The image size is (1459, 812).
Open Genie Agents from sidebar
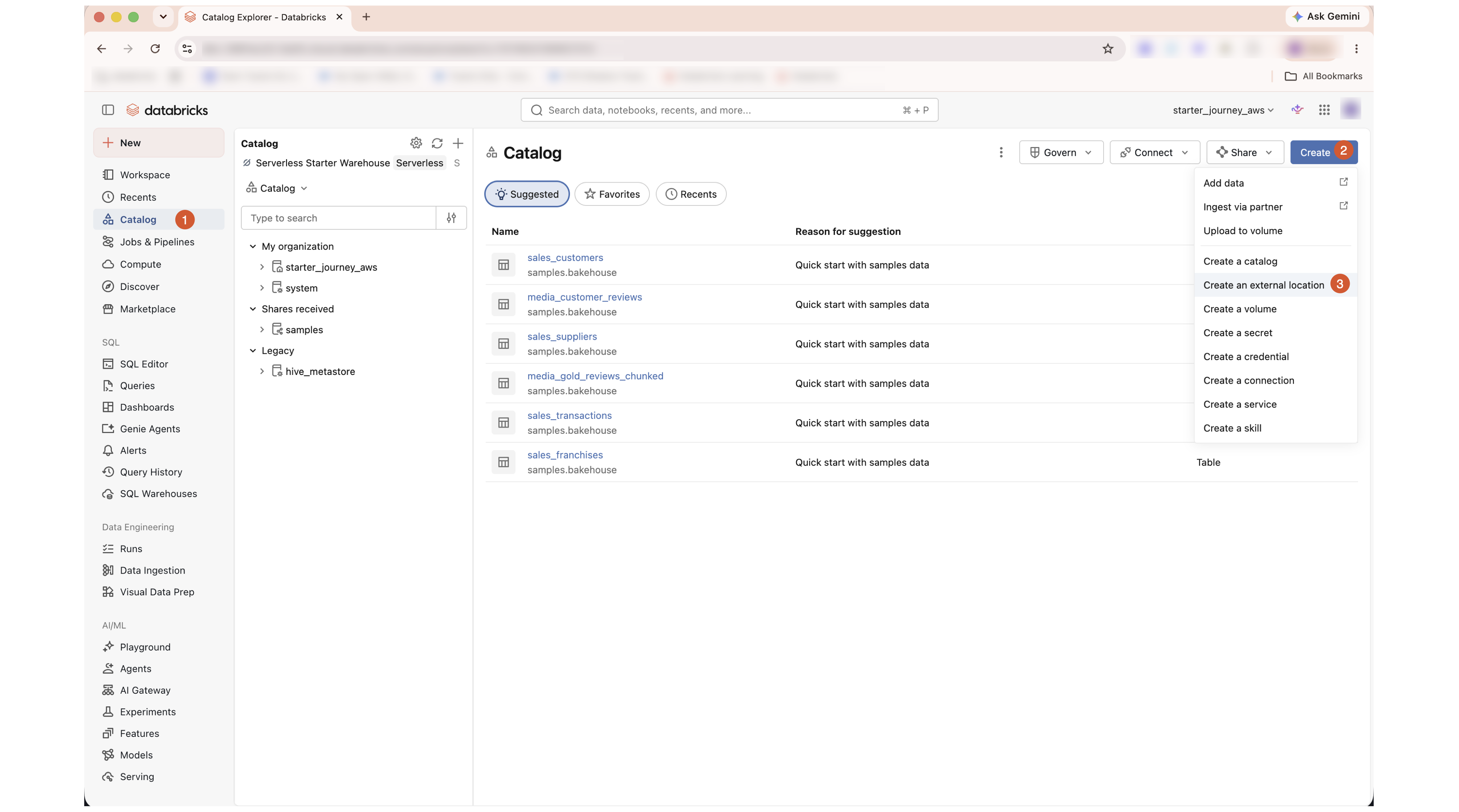pyautogui.click(x=150, y=429)
